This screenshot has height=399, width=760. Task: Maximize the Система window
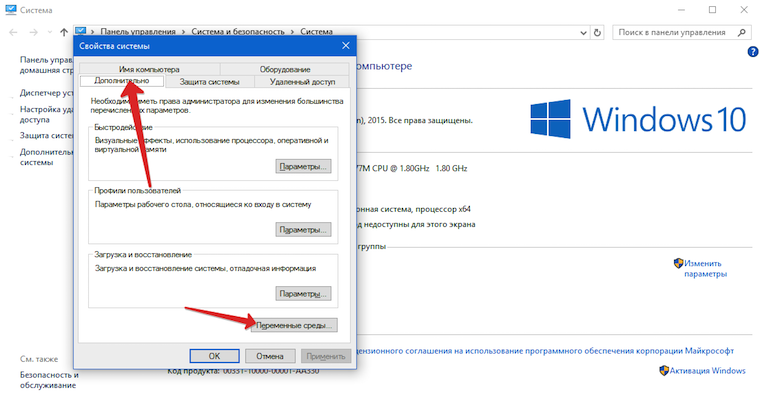coord(712,10)
